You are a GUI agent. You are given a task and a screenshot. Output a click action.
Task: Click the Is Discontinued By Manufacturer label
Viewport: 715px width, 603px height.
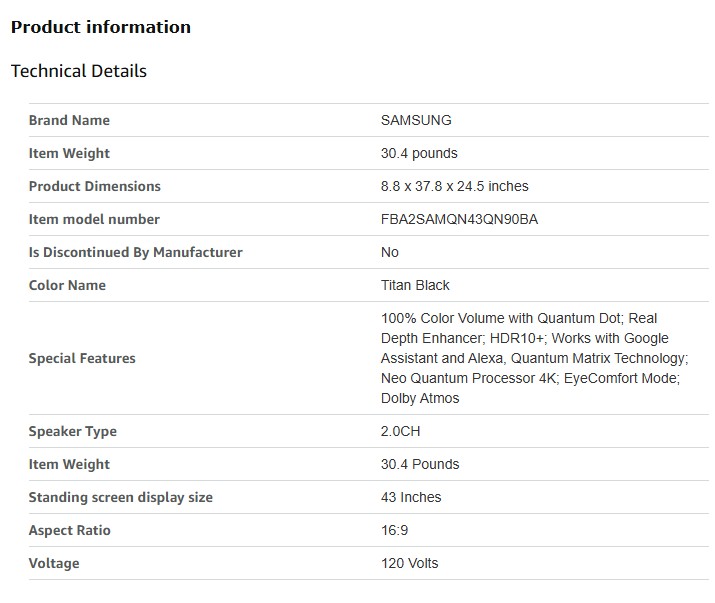pyautogui.click(x=135, y=252)
